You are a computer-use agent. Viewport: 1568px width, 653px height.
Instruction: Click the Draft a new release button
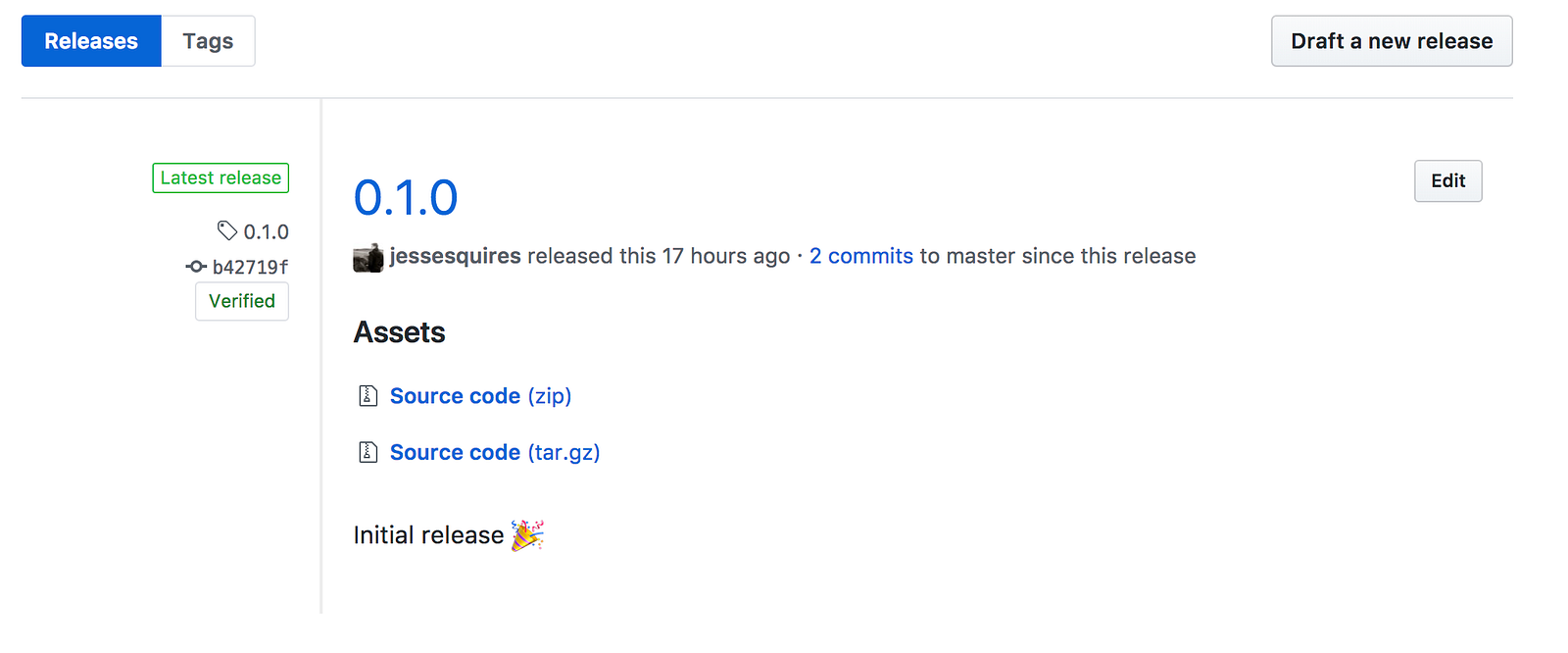(1391, 41)
